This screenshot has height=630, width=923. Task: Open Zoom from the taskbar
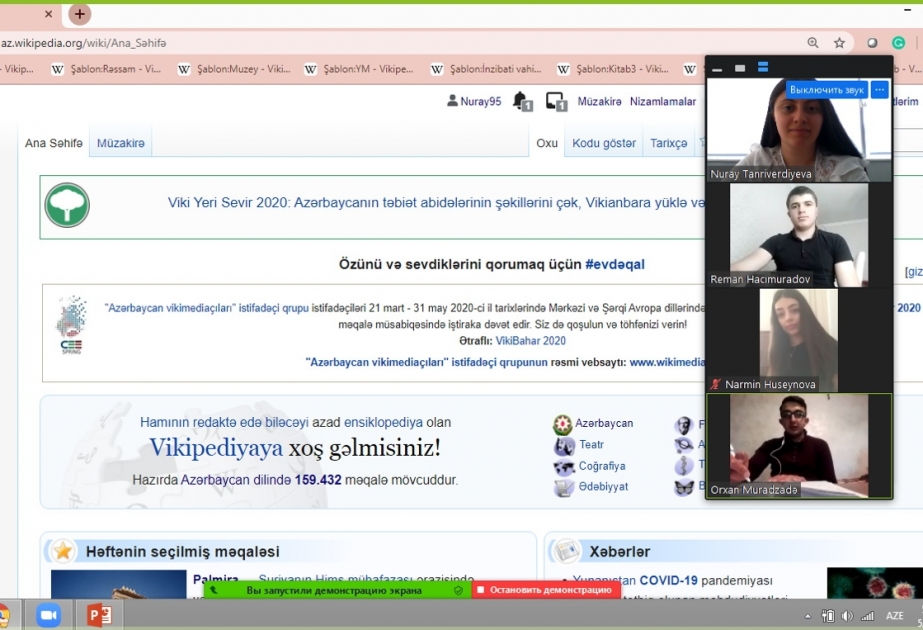pos(49,616)
